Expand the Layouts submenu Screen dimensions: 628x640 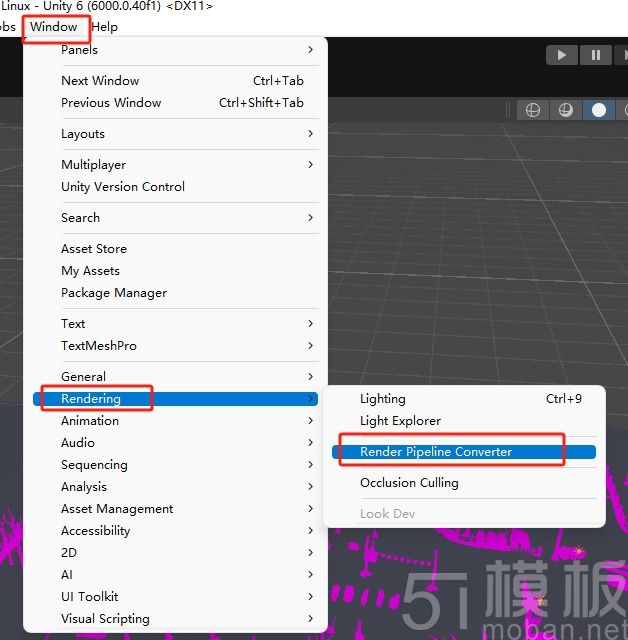(175, 134)
